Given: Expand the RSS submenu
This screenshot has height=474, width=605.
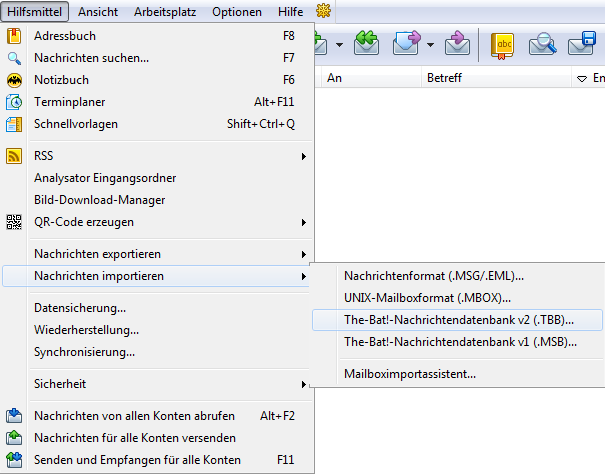Looking at the screenshot, I should 304,156.
